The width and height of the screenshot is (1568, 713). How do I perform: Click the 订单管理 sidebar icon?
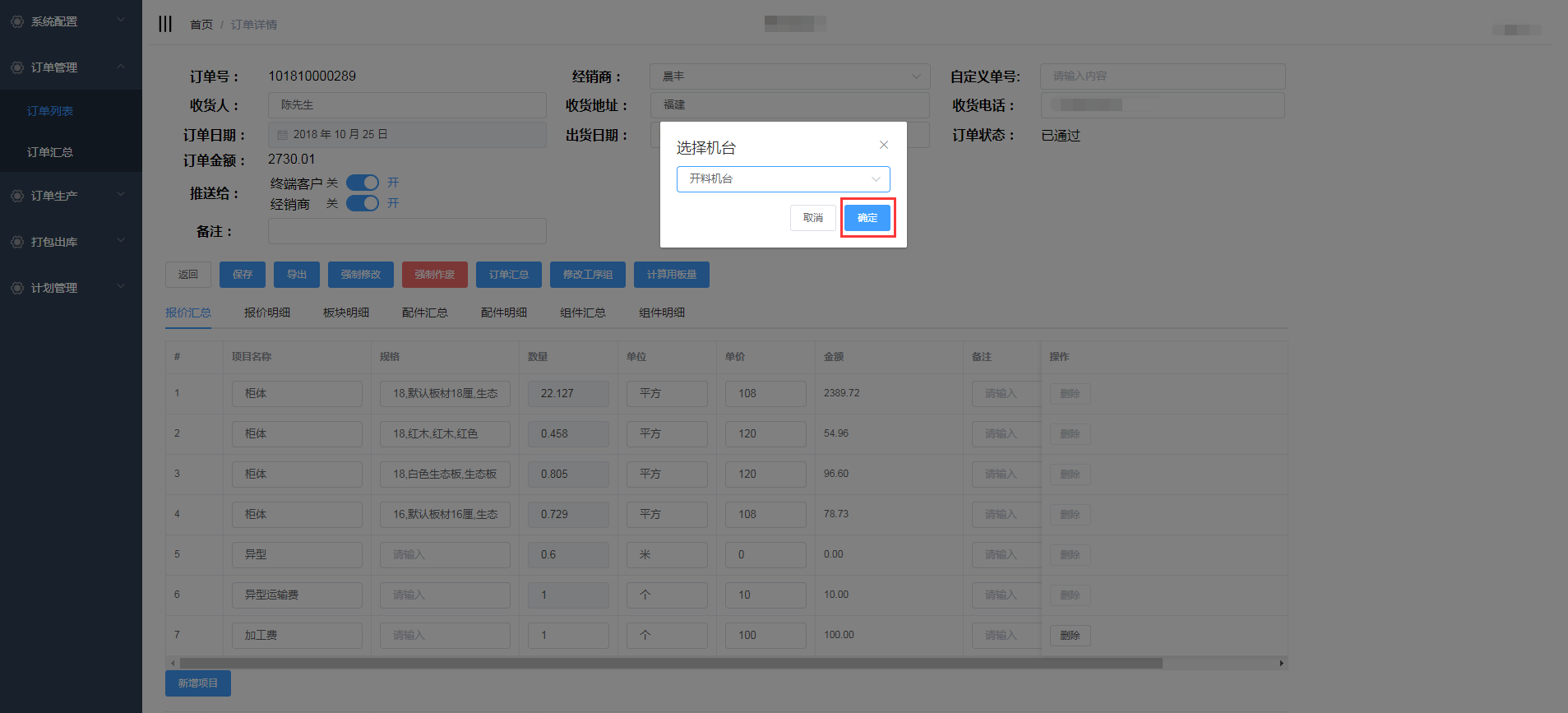17,67
